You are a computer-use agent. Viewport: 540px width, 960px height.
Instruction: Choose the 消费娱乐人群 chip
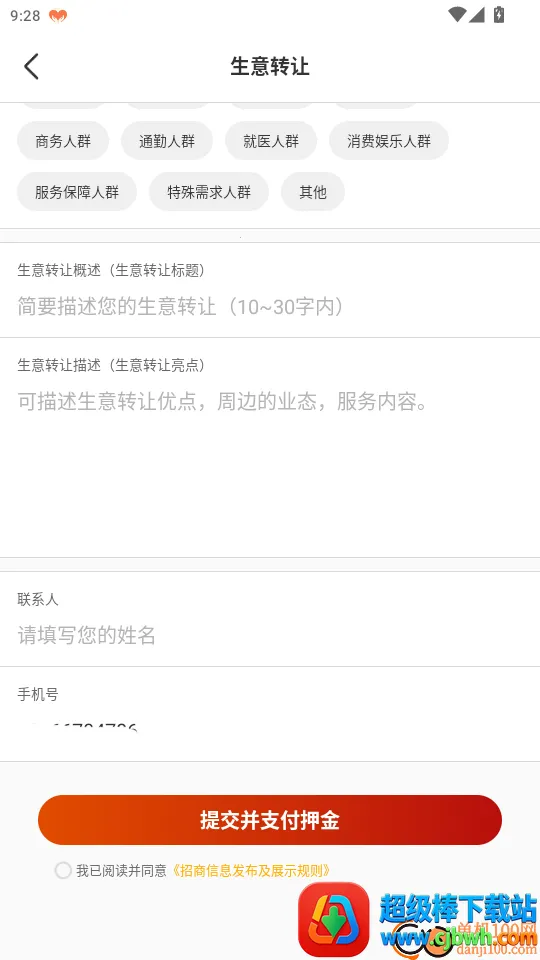pyautogui.click(x=389, y=141)
